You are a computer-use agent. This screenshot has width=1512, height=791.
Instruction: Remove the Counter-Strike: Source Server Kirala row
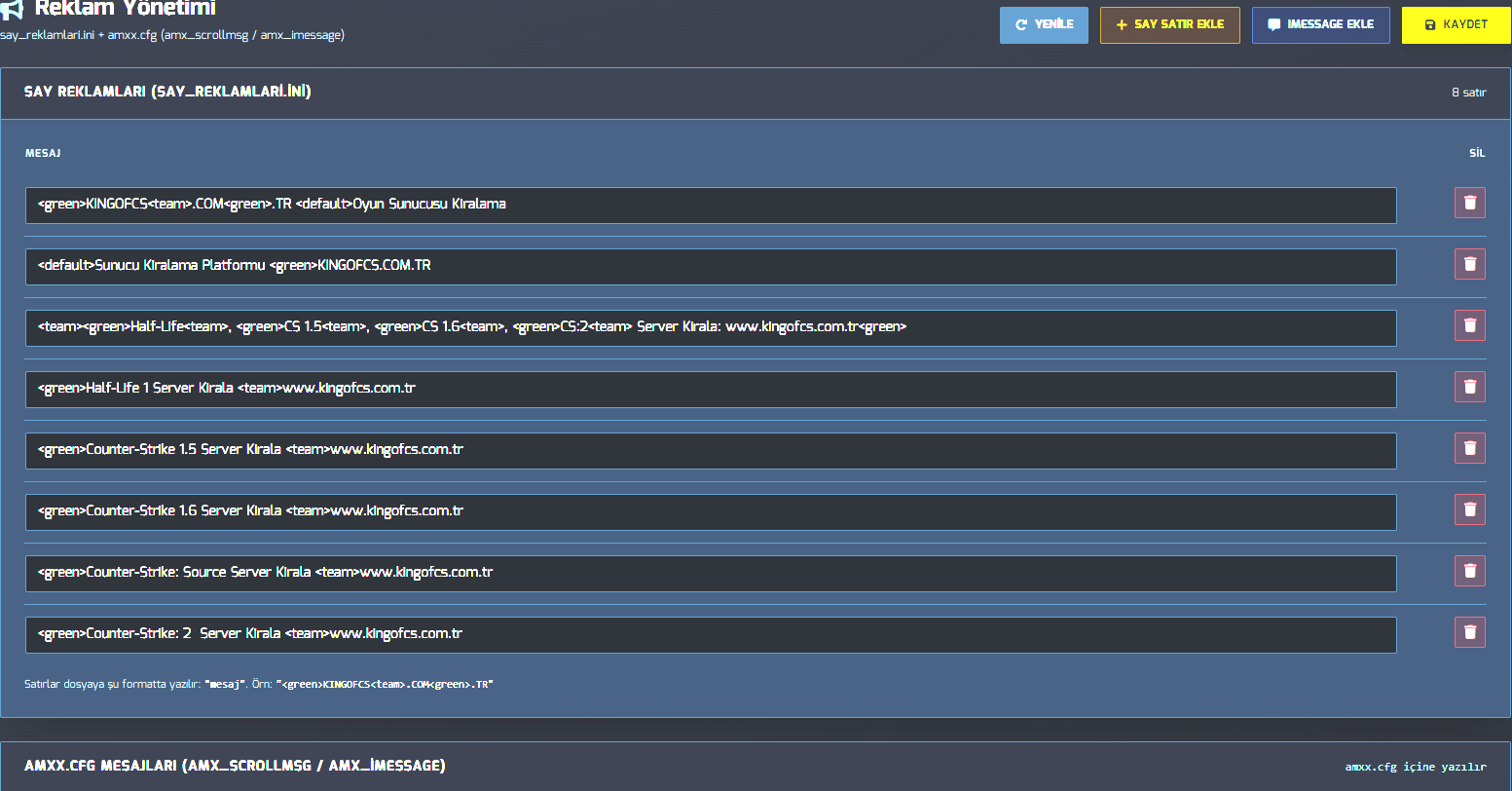tap(1470, 571)
